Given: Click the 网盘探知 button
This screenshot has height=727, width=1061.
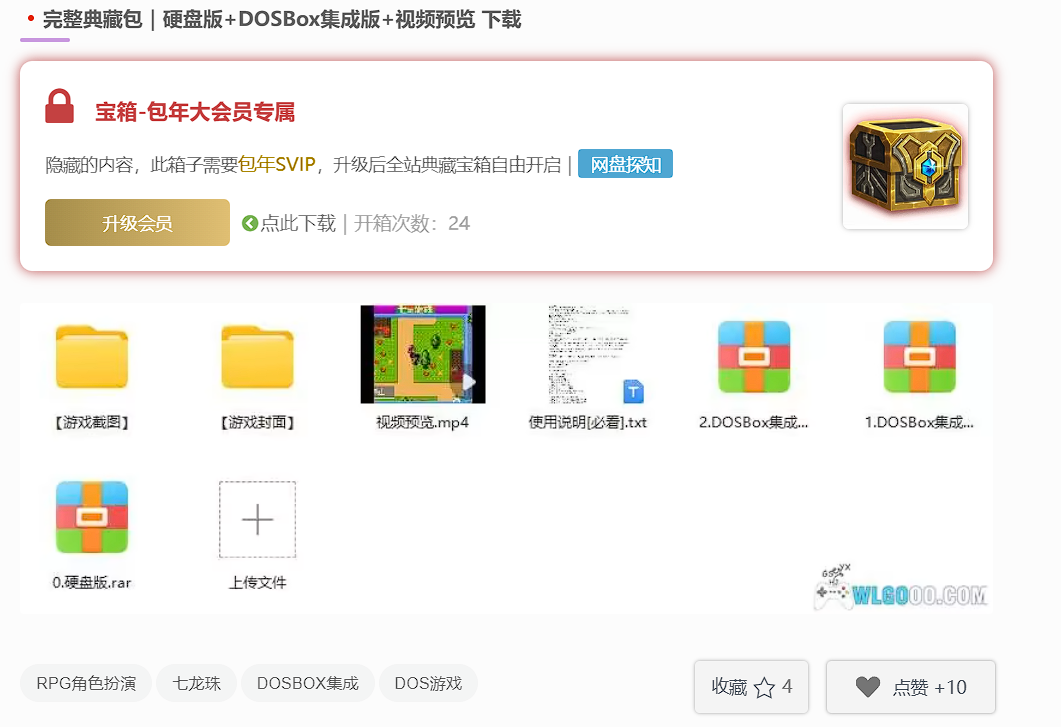Looking at the screenshot, I should (x=625, y=165).
